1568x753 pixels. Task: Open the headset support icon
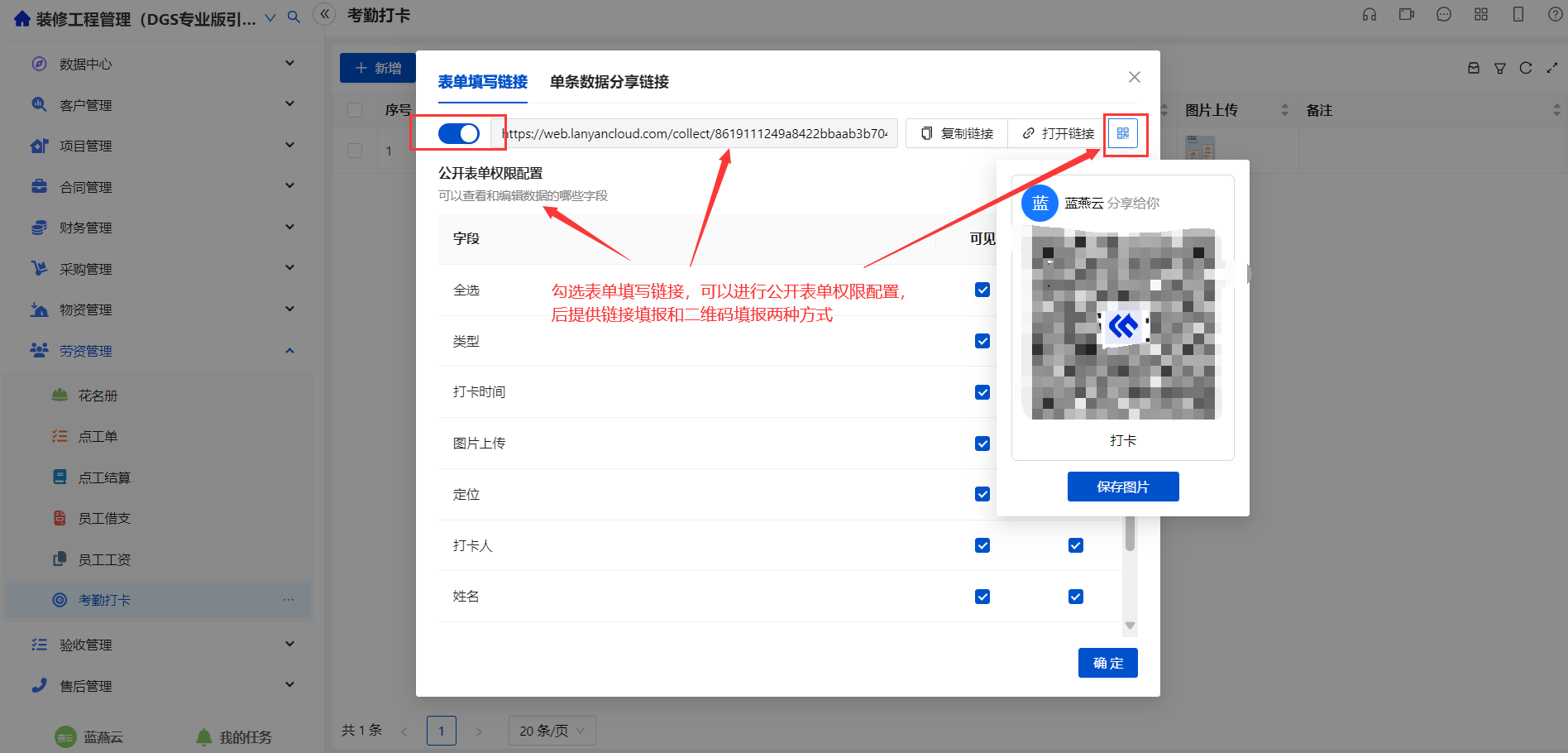[1370, 14]
